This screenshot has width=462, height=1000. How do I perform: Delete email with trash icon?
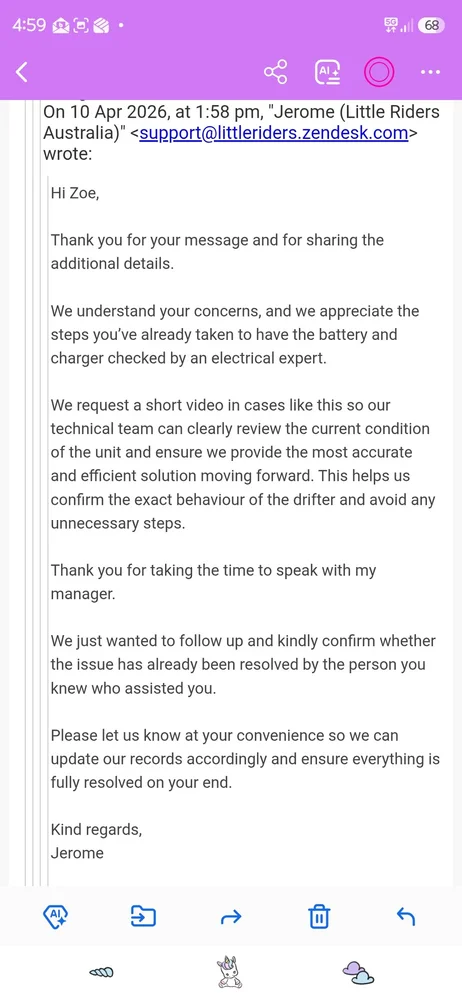coord(318,917)
